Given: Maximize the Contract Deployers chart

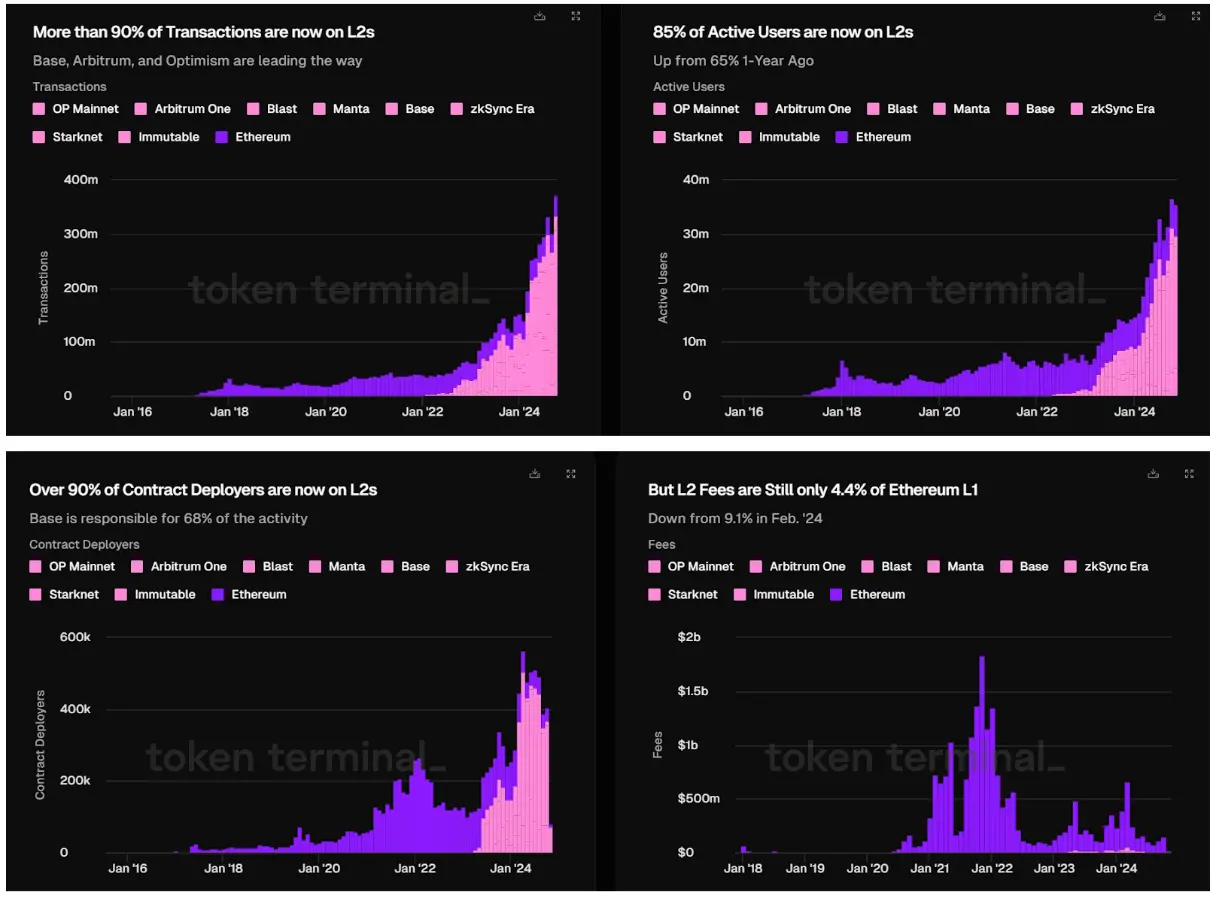Looking at the screenshot, I should (x=571, y=473).
